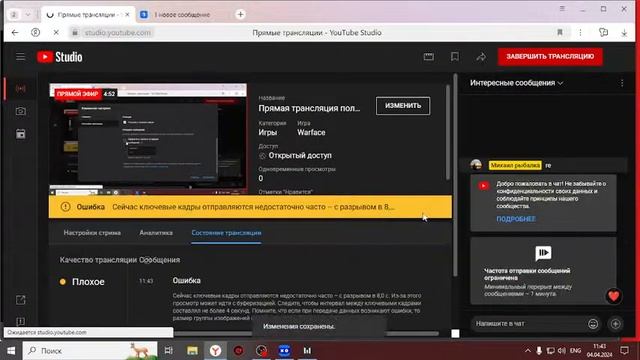The height and width of the screenshot is (360, 640).
Task: Click the bookmark icon in address bar
Action: [x=560, y=32]
